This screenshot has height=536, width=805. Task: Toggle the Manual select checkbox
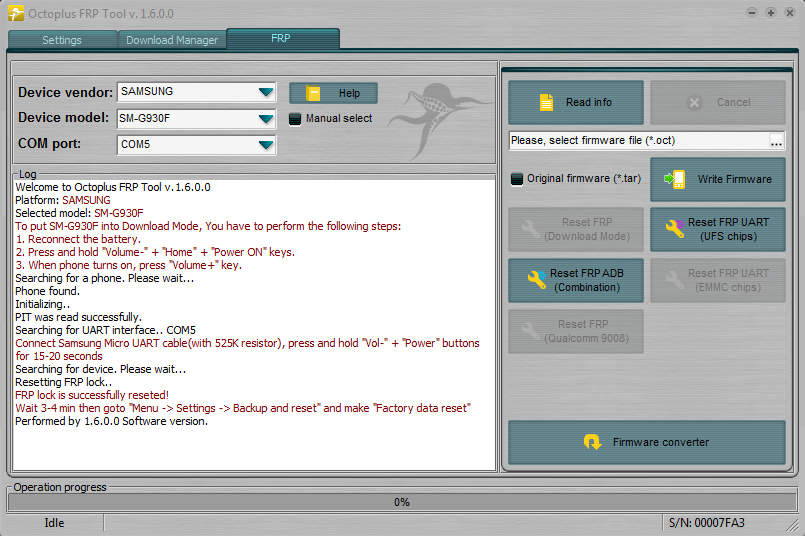[295, 119]
